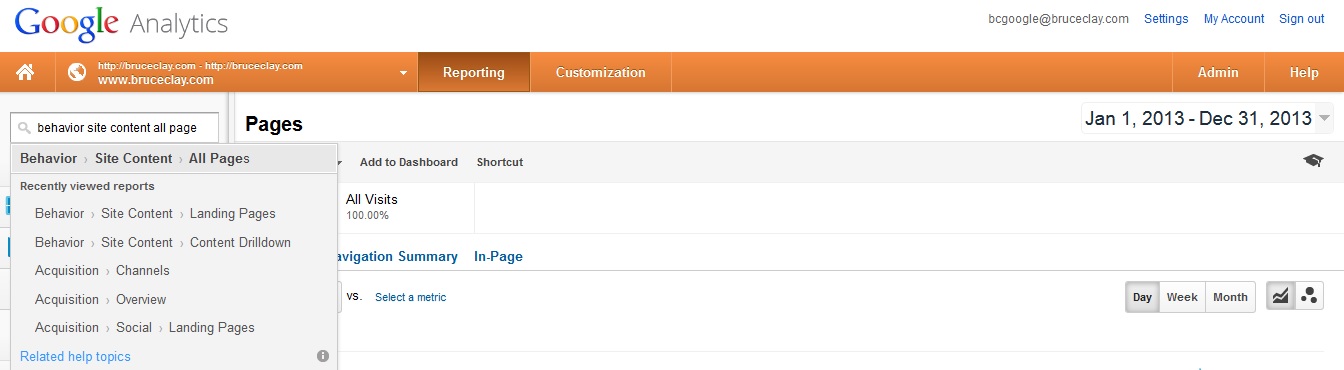Open the Customization tab

point(600,72)
